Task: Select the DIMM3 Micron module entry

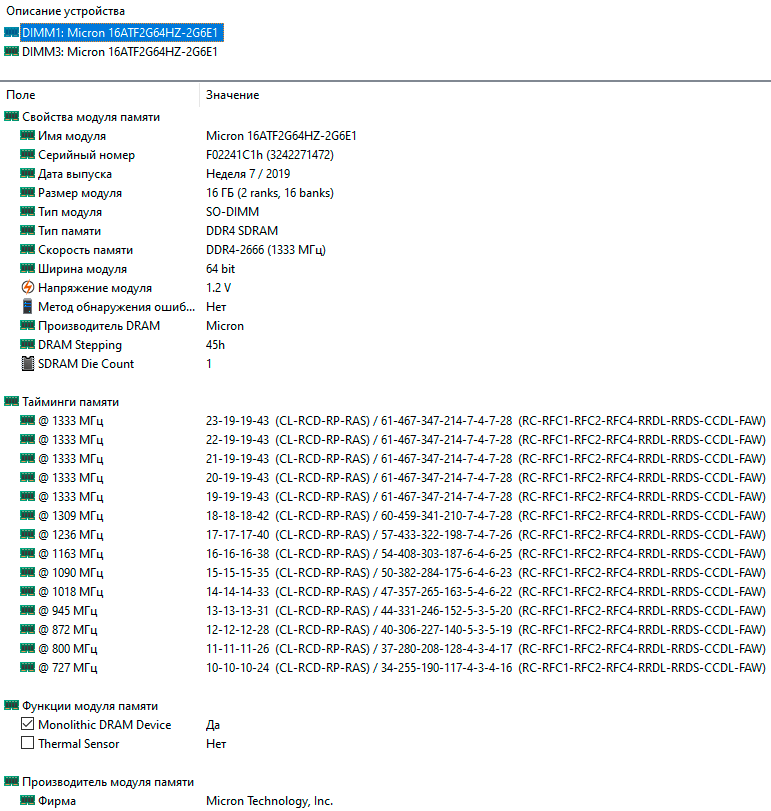Action: (119, 52)
